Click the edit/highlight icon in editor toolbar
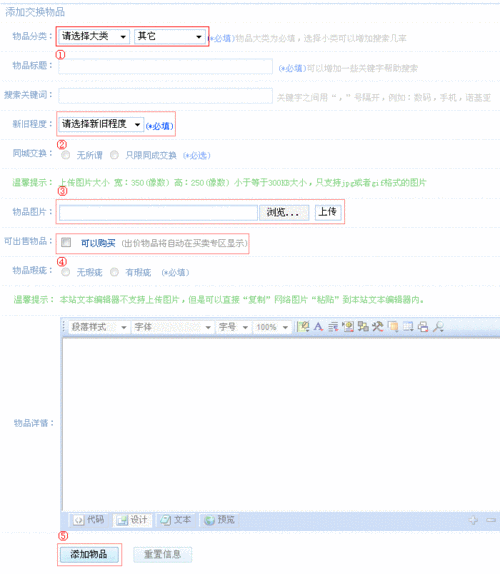The height and width of the screenshot is (574, 500). coord(303,327)
